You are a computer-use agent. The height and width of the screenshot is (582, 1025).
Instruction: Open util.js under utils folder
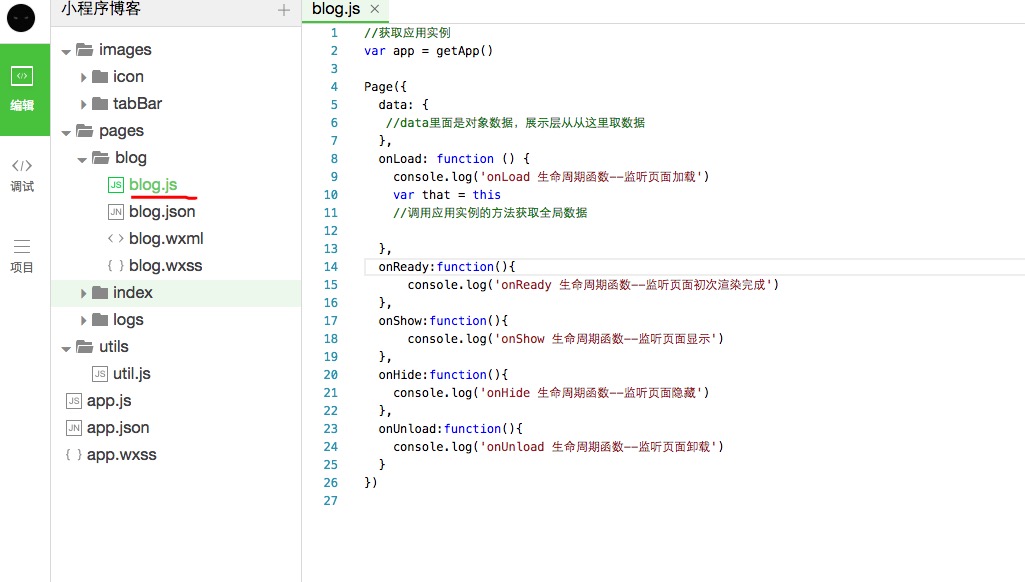pos(131,374)
